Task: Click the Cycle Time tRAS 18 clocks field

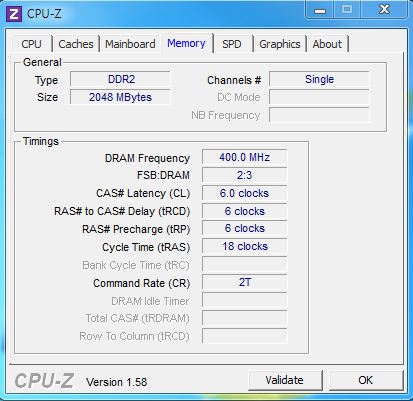Action: click(244, 246)
